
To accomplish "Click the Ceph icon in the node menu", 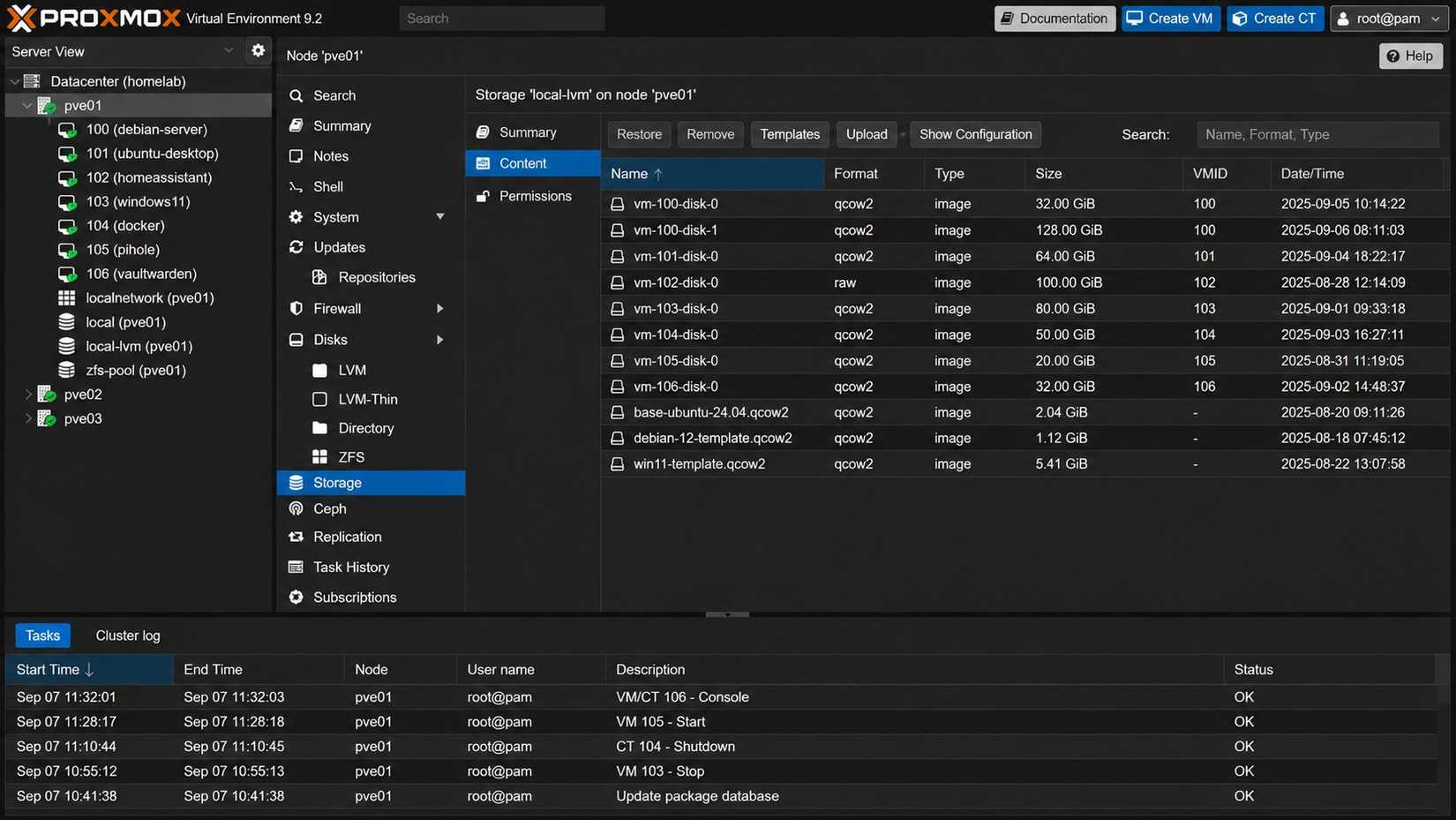I will (x=296, y=508).
